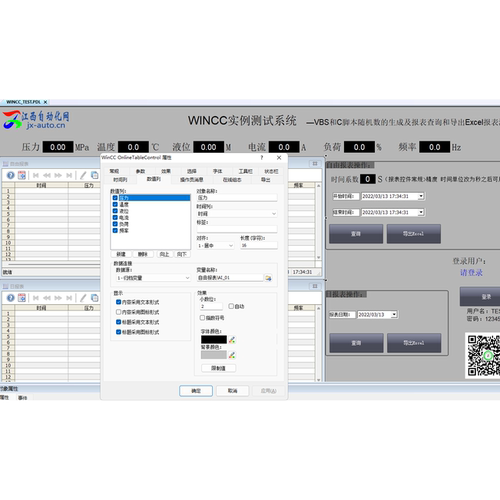
Task: Click 向上 to move column up
Action: pyautogui.click(x=164, y=254)
